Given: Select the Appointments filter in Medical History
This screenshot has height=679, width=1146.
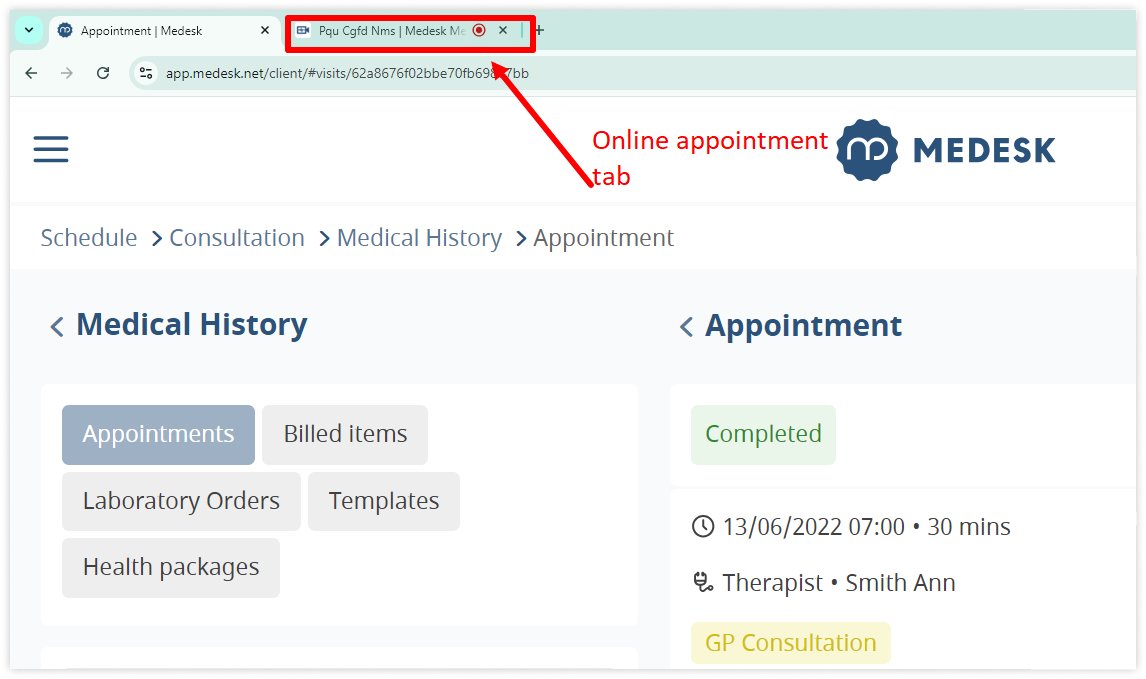Looking at the screenshot, I should point(157,434).
